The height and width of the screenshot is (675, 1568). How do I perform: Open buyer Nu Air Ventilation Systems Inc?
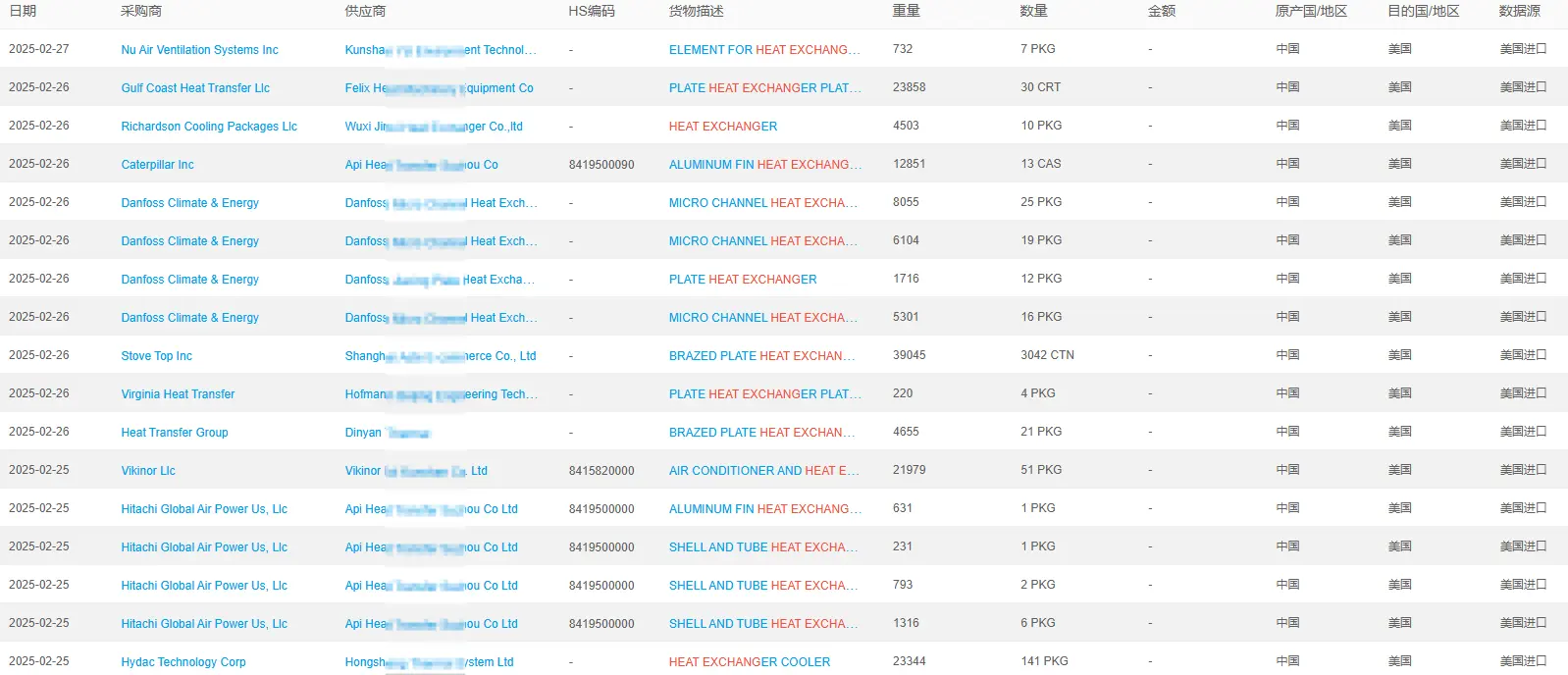tap(199, 50)
